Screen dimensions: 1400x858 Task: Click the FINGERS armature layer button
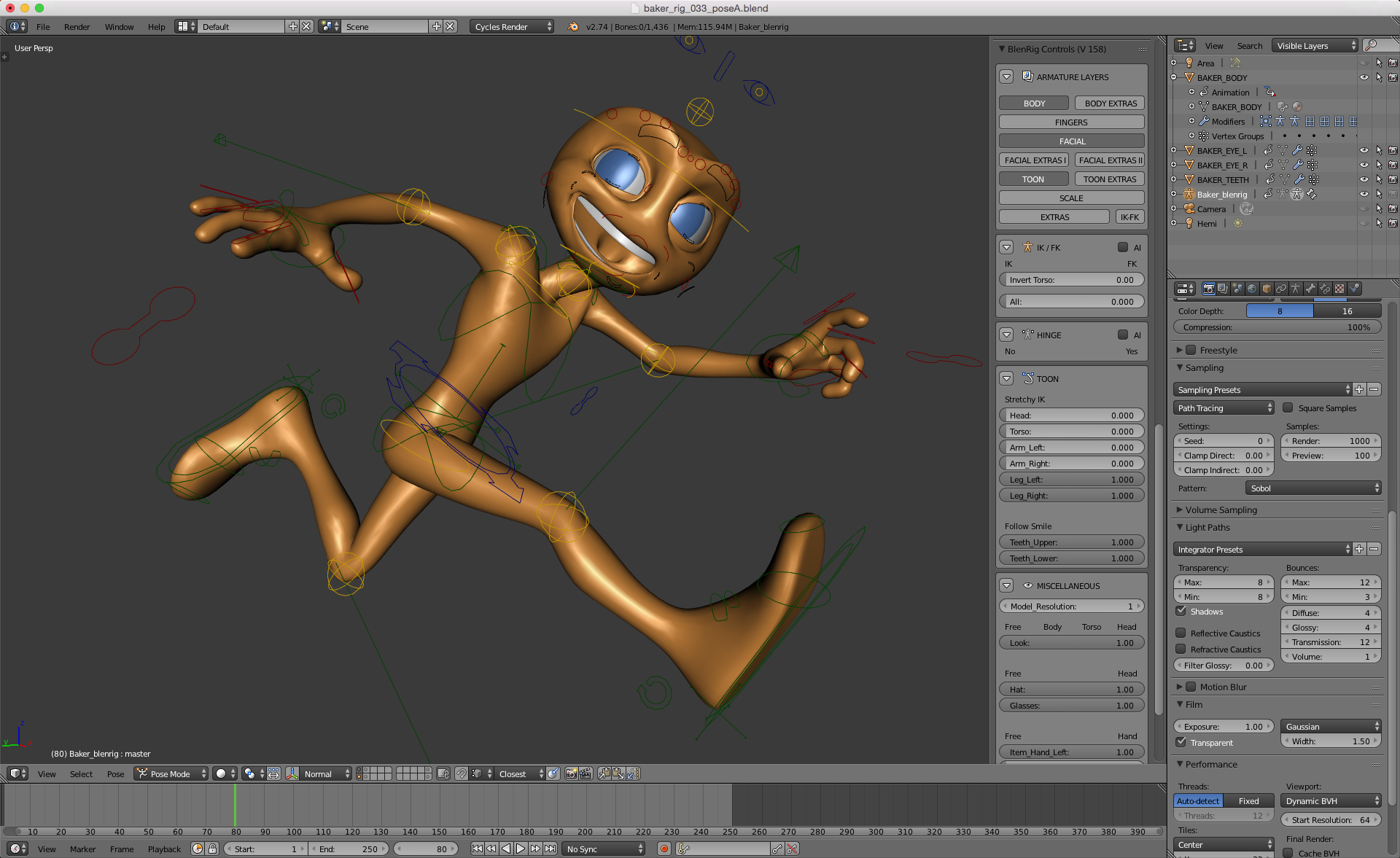coord(1070,122)
